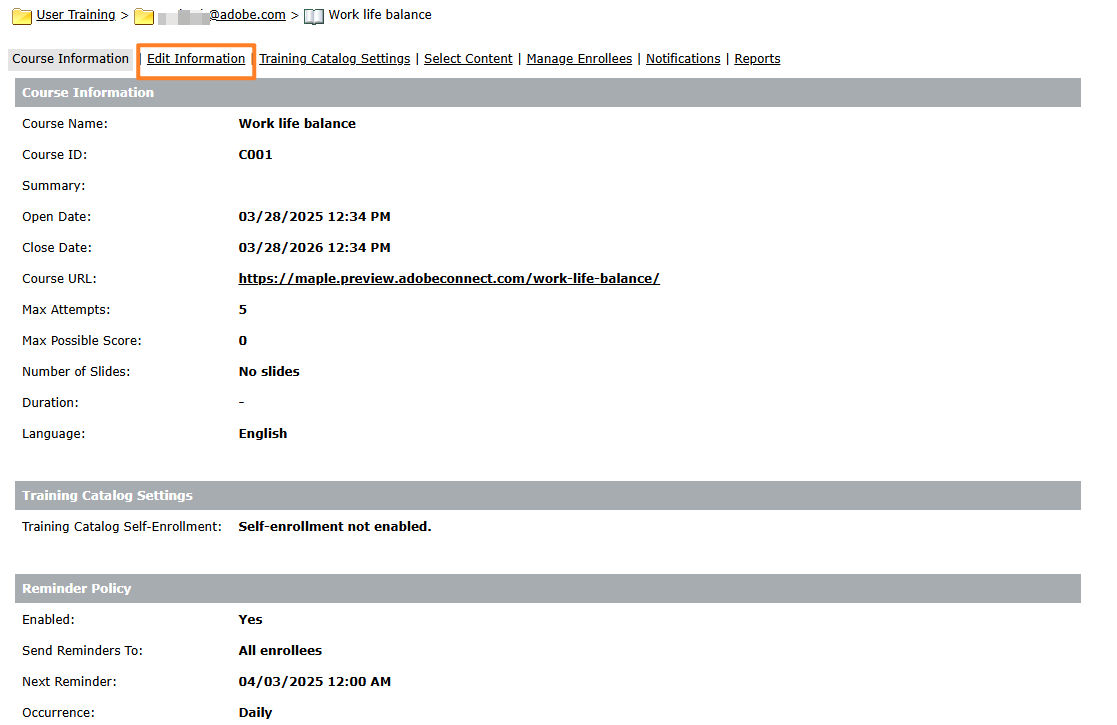Click the Send Reminders To: label

click(x=83, y=650)
